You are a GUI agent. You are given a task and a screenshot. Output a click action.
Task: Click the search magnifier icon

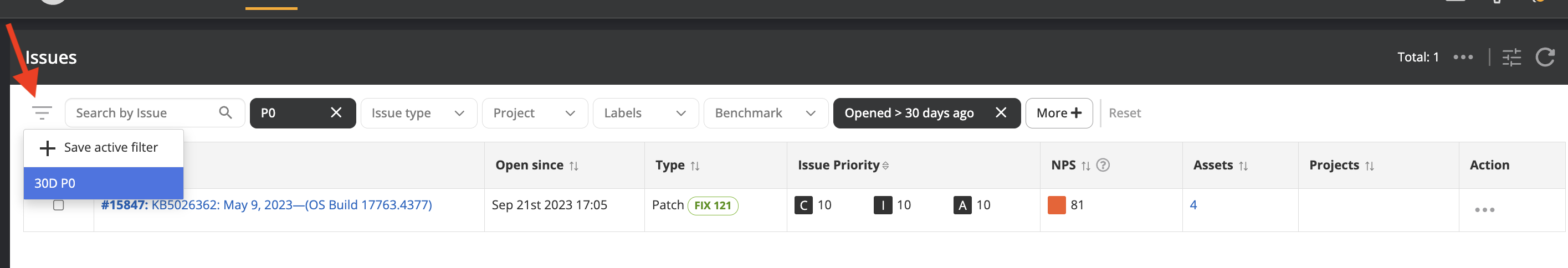pyautogui.click(x=225, y=113)
